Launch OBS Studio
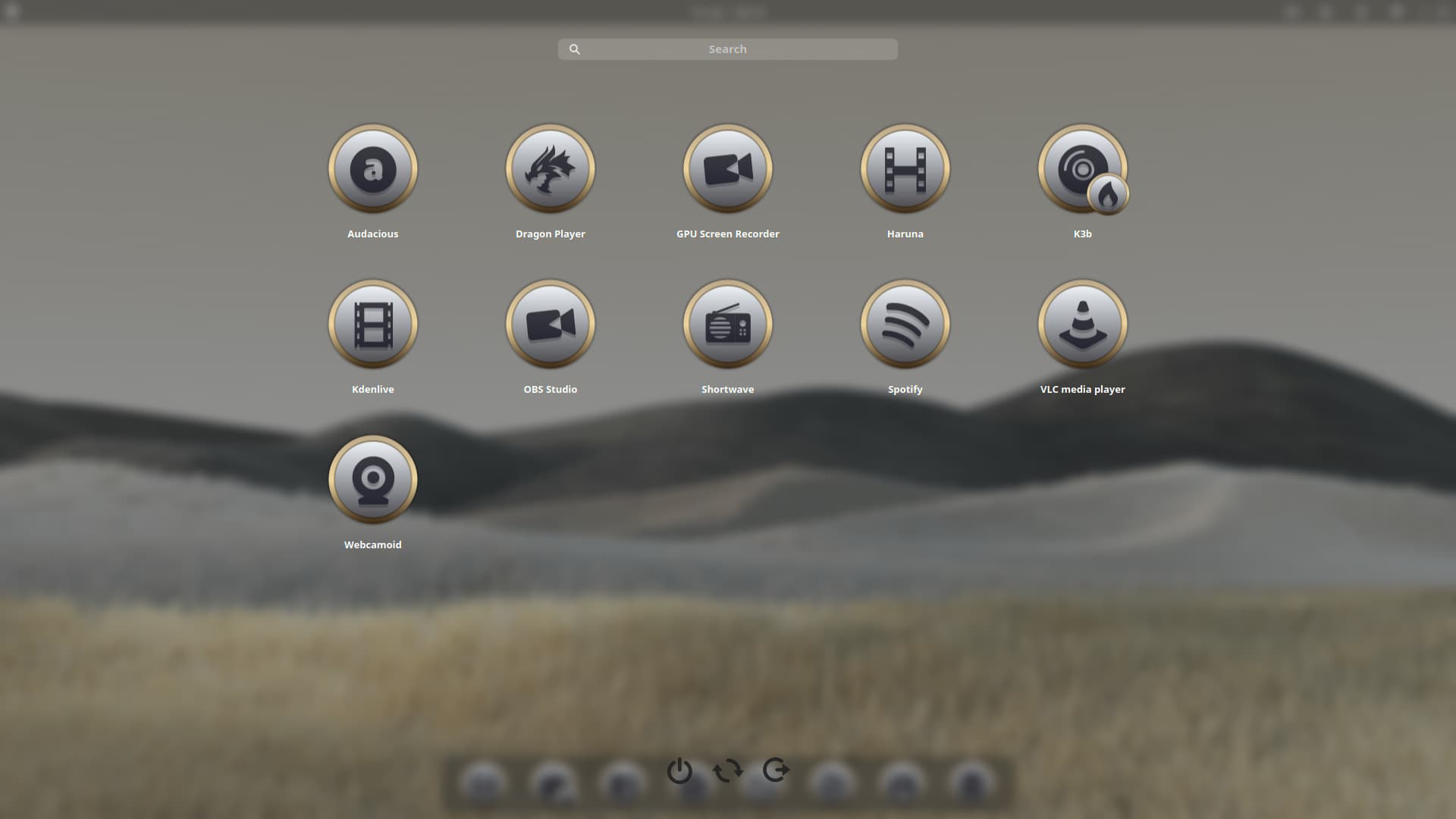The height and width of the screenshot is (819, 1456). click(x=550, y=325)
